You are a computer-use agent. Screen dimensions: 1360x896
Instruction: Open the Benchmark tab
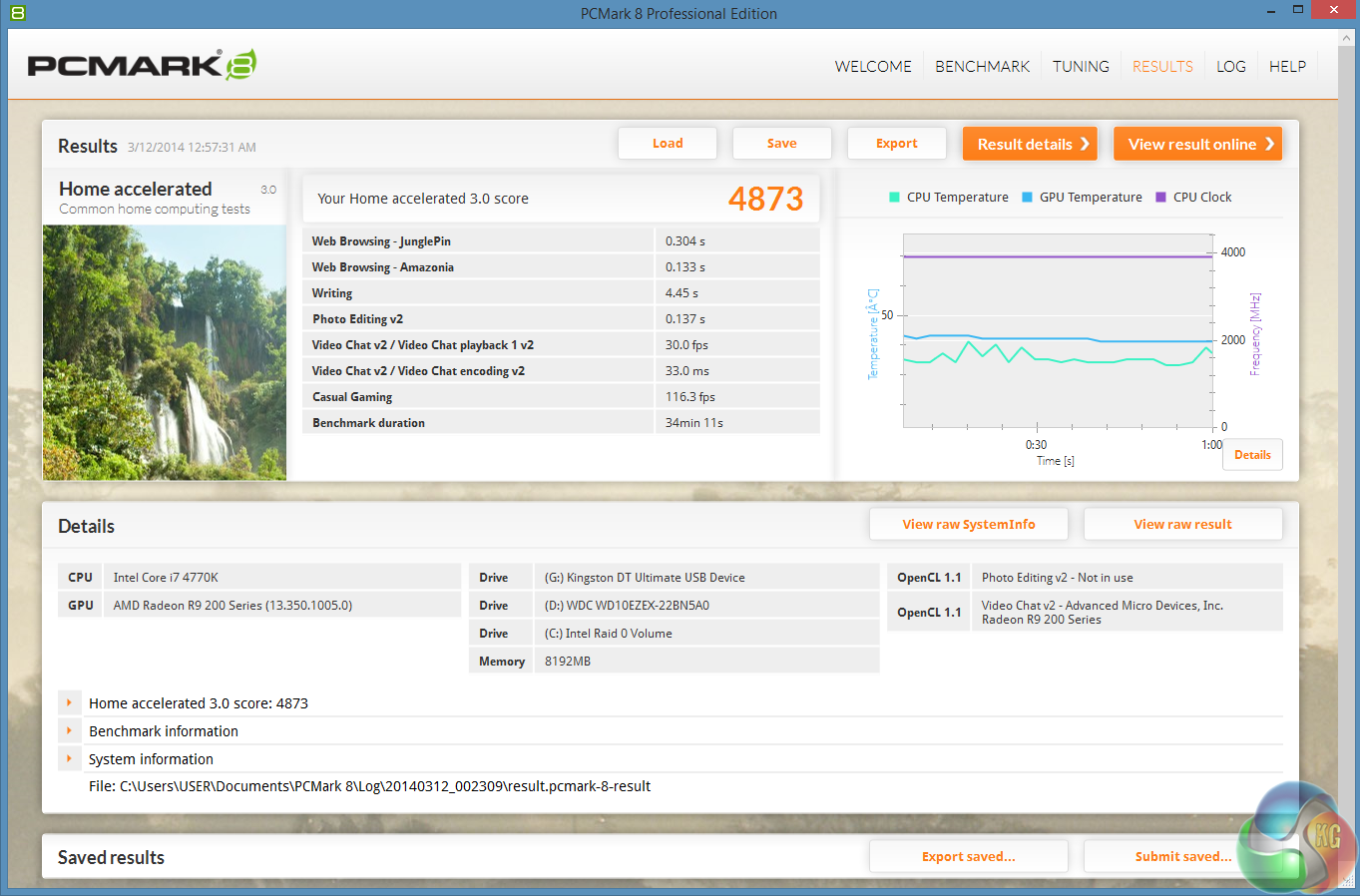[x=982, y=67]
